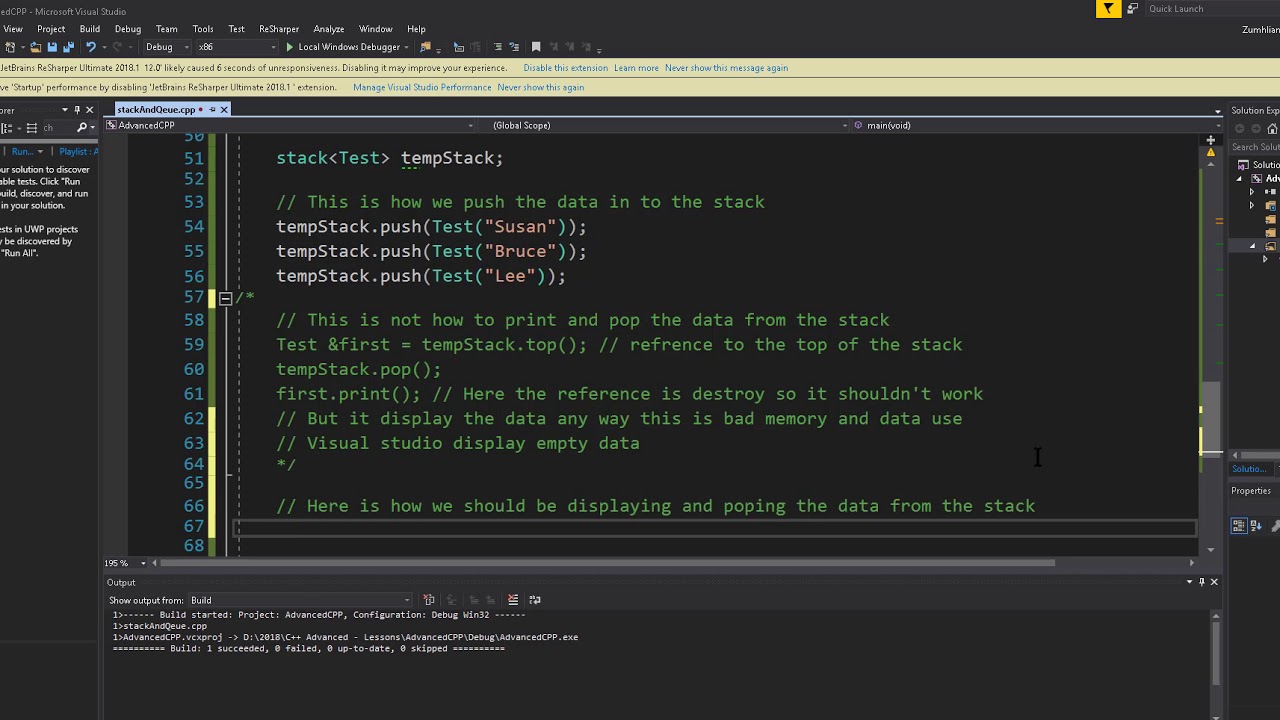Place cursor on empty line 67
The image size is (1280, 720).
715,528
